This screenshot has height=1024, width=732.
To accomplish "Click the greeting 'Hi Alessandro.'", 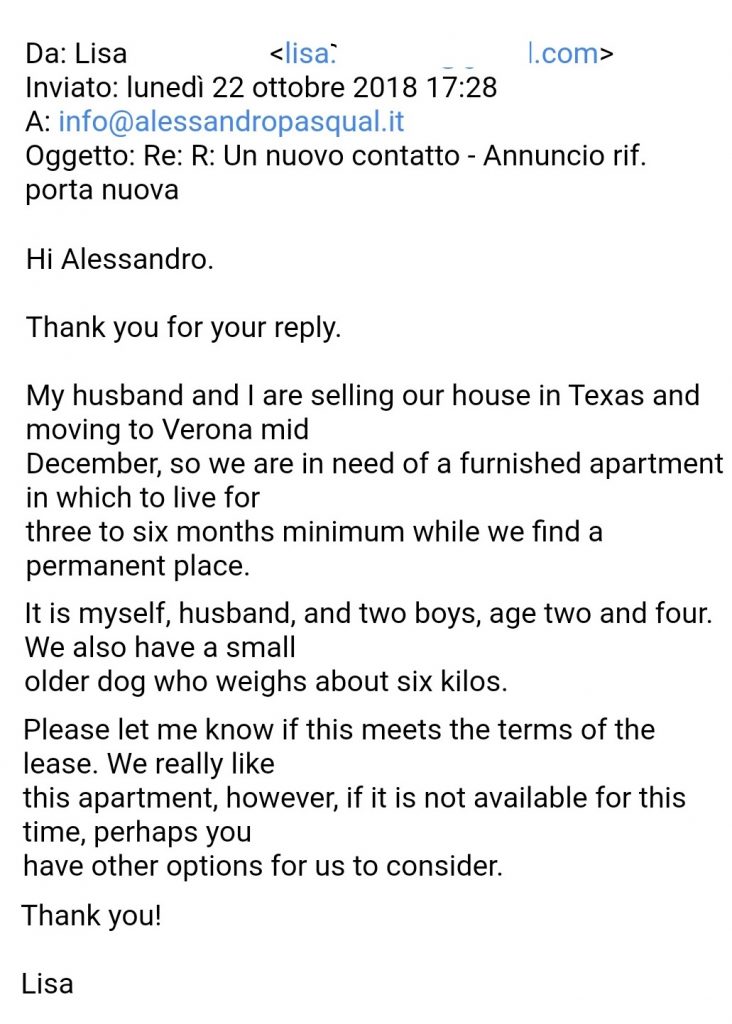I will 119,260.
